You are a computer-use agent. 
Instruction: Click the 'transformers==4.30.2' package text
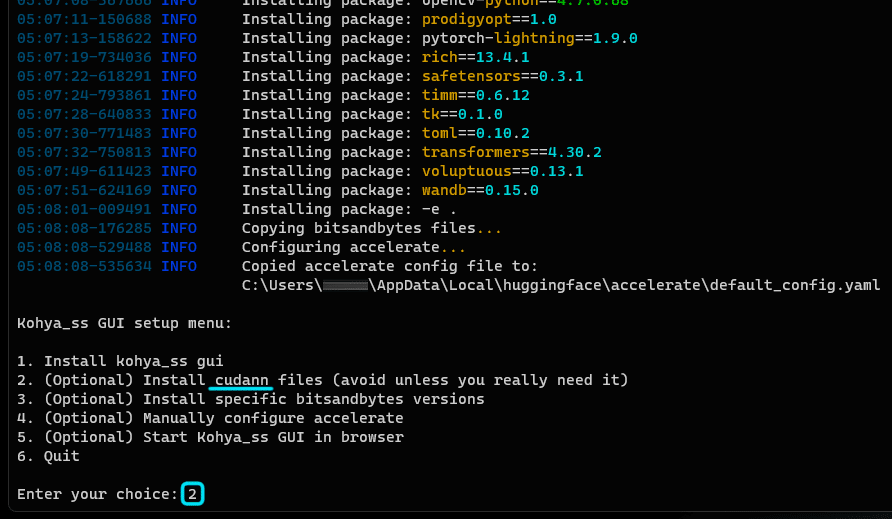(511, 153)
